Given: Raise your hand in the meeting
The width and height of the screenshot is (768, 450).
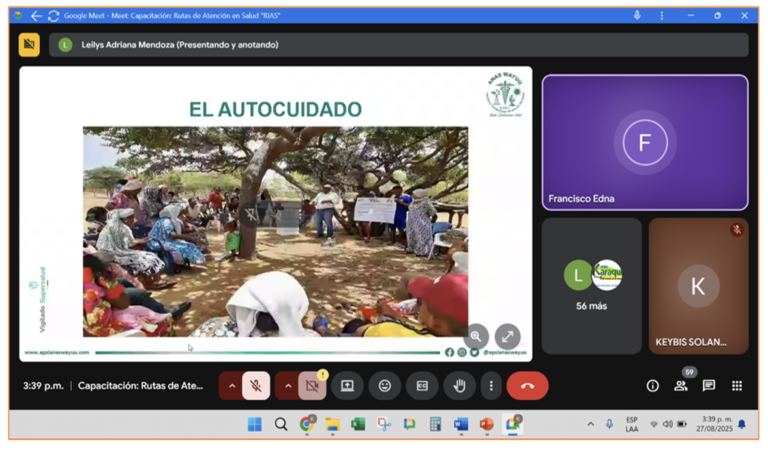Looking at the screenshot, I should point(459,386).
